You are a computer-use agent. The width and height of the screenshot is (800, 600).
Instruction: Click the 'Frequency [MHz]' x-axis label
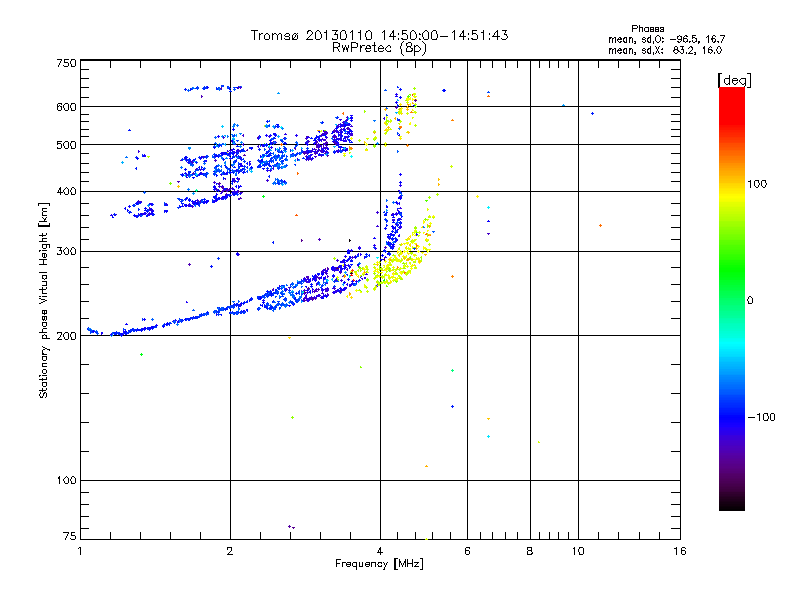379,564
